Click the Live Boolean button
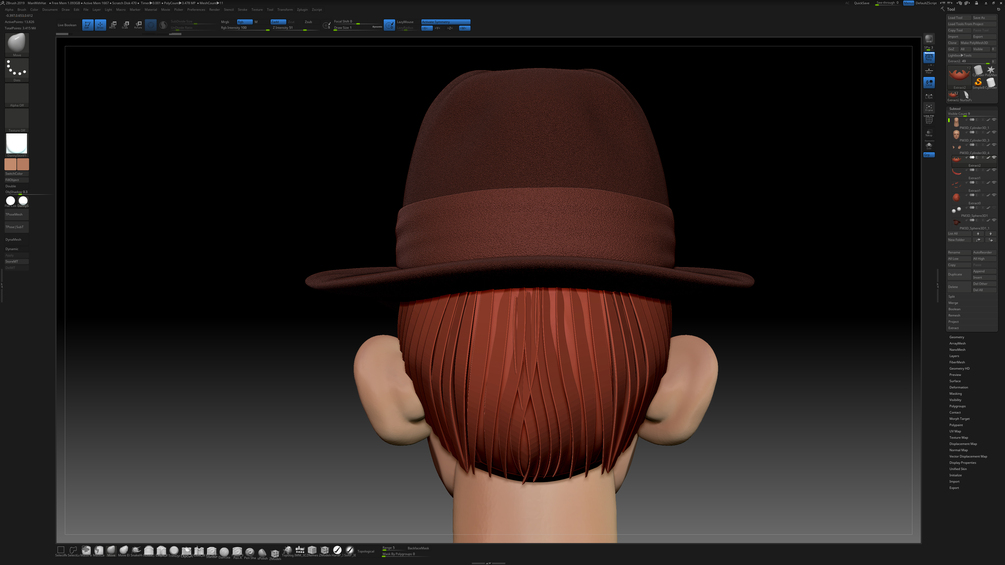Viewport: 1005px width, 565px height. (x=67, y=25)
